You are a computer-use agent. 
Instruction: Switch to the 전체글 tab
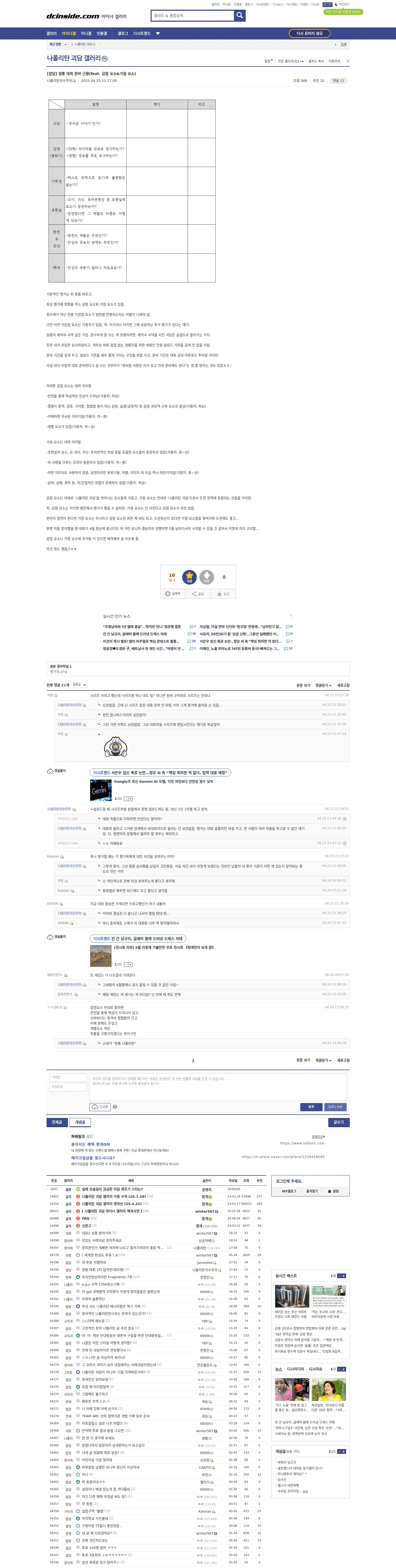click(x=57, y=1122)
